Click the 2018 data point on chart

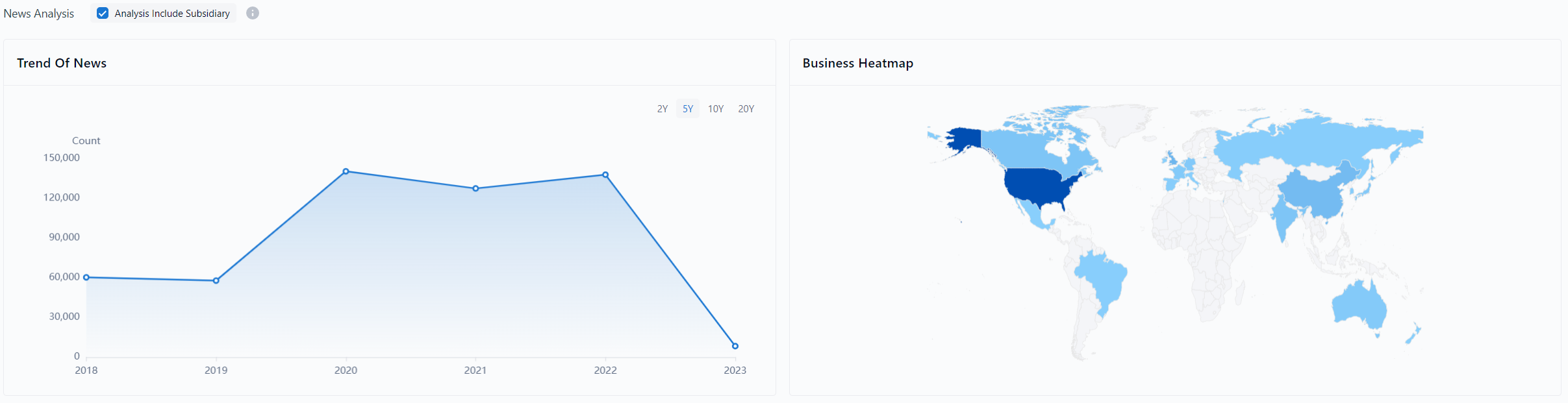[x=86, y=277]
